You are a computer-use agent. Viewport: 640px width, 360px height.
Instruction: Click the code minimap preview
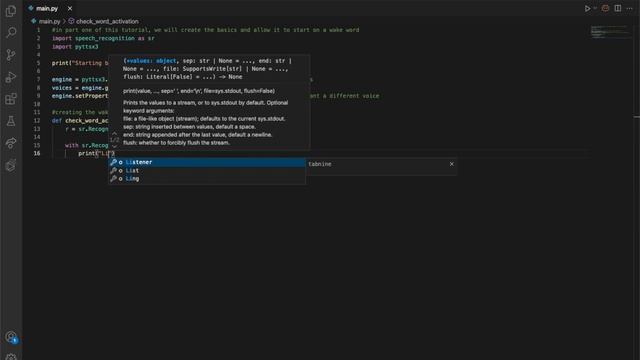click(610, 32)
